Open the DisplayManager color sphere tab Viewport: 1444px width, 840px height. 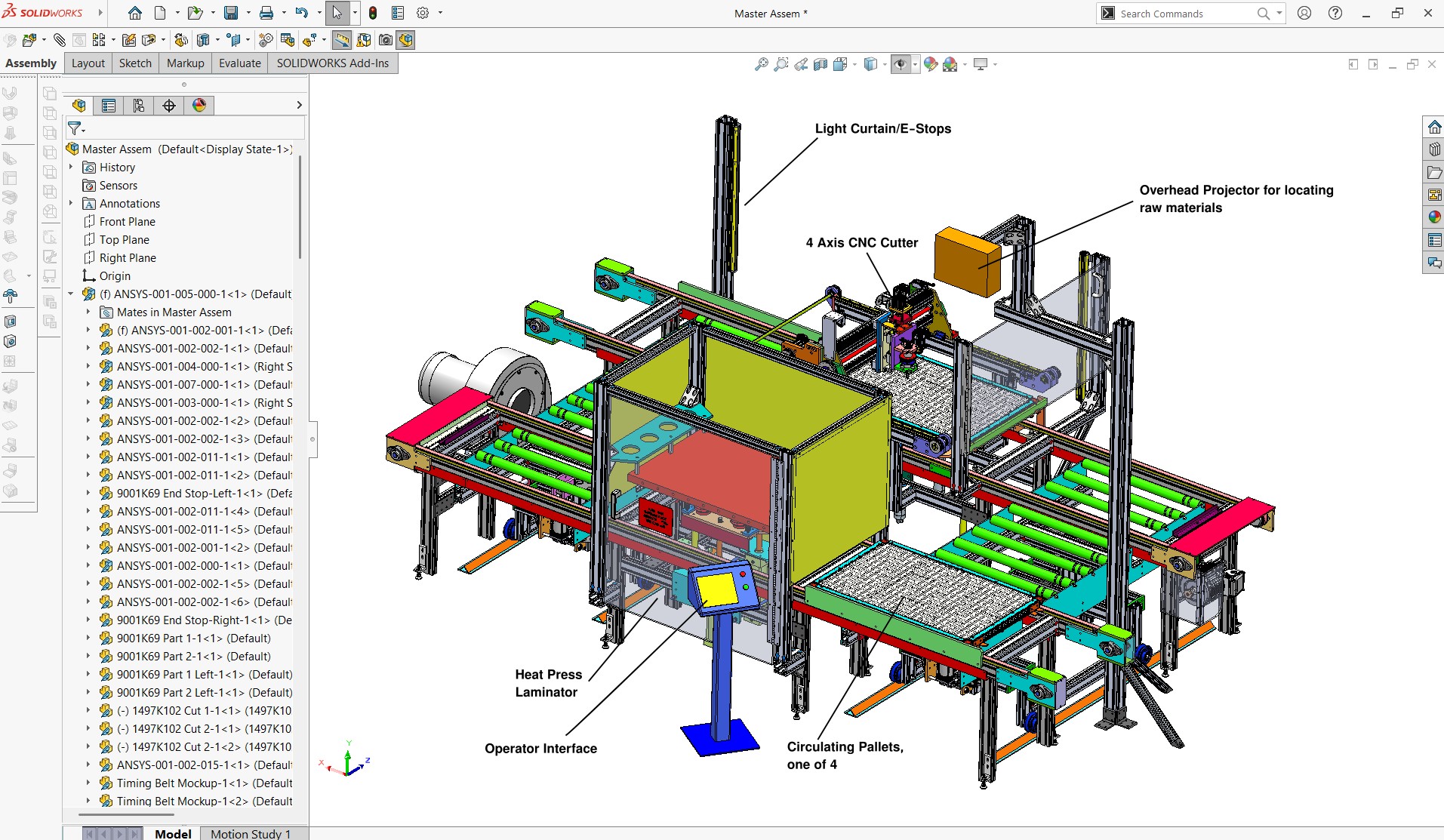click(x=199, y=106)
